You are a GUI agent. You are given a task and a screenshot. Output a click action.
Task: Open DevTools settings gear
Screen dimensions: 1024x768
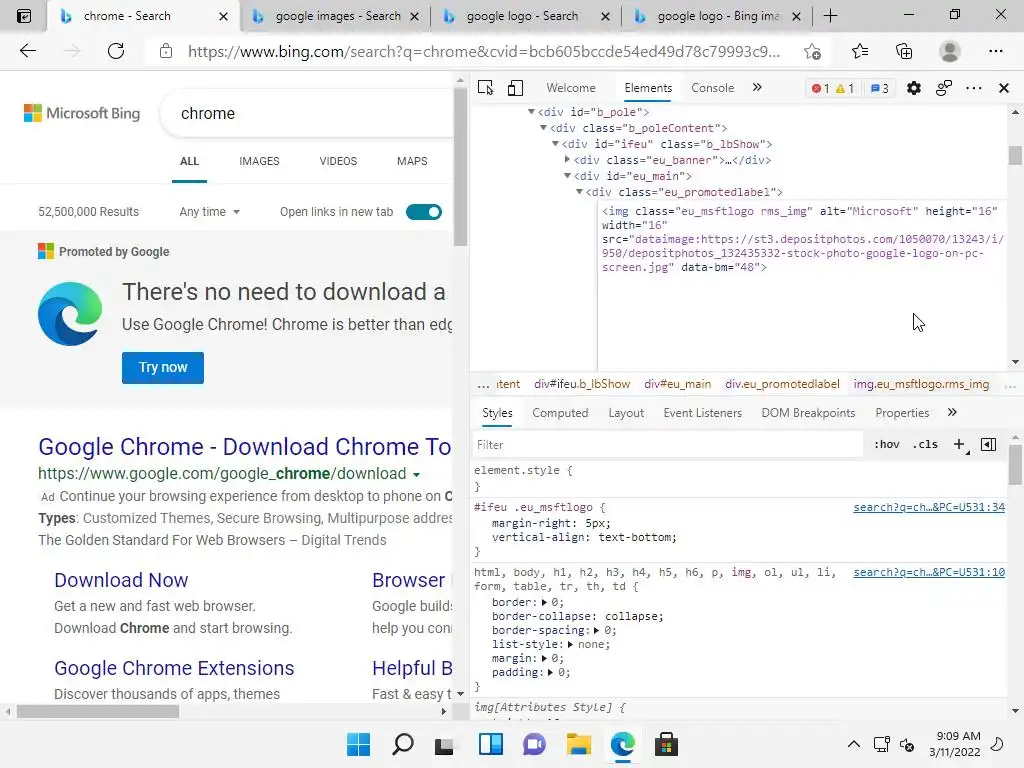pyautogui.click(x=914, y=88)
